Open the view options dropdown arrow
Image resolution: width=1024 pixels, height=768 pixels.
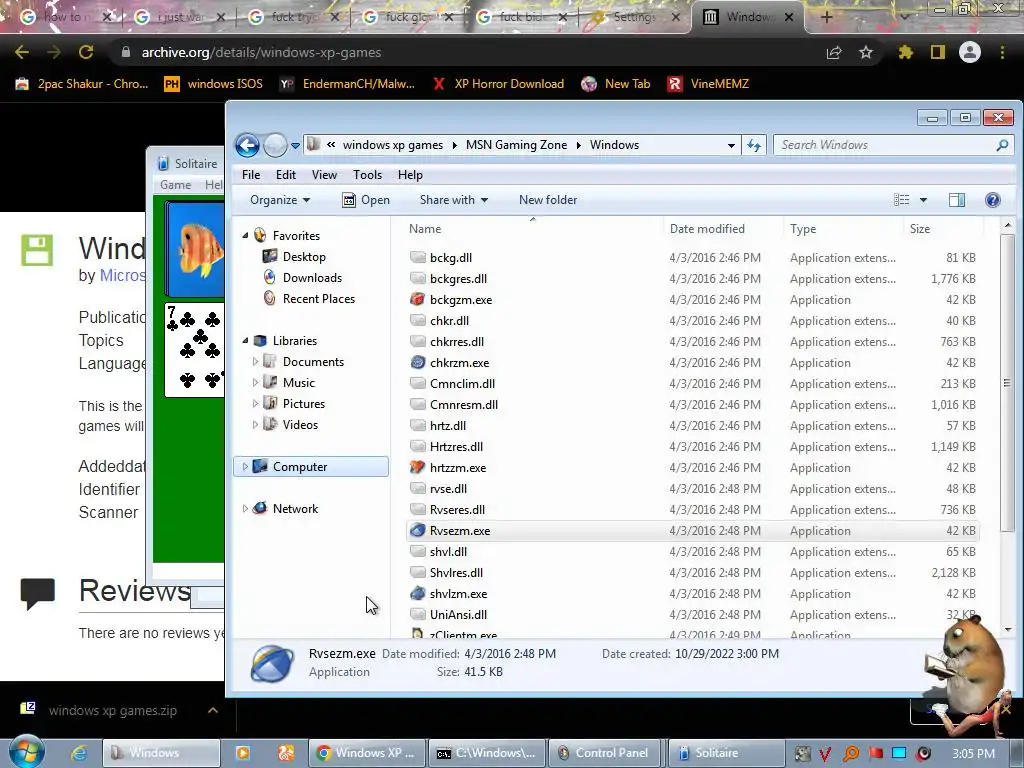(923, 200)
